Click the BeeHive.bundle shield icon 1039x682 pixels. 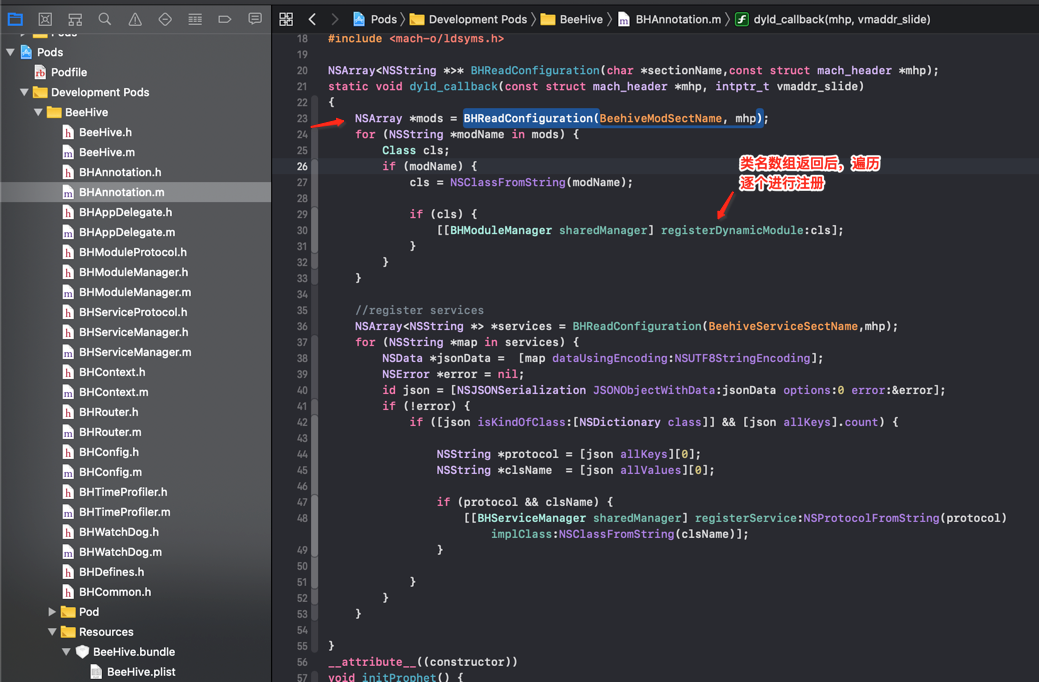[x=82, y=652]
